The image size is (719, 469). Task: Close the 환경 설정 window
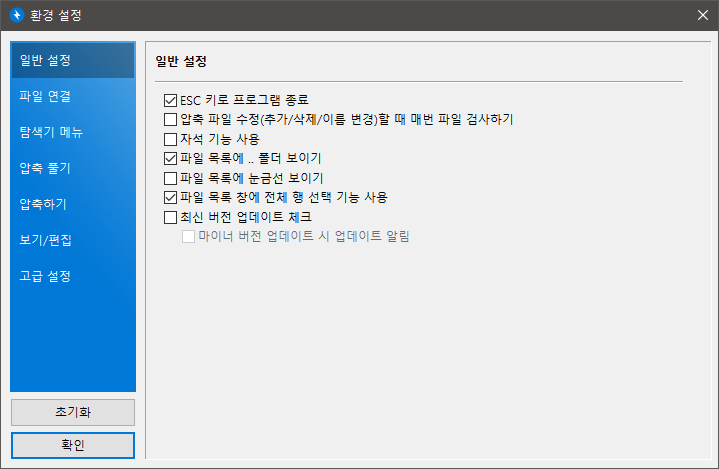coord(702,15)
